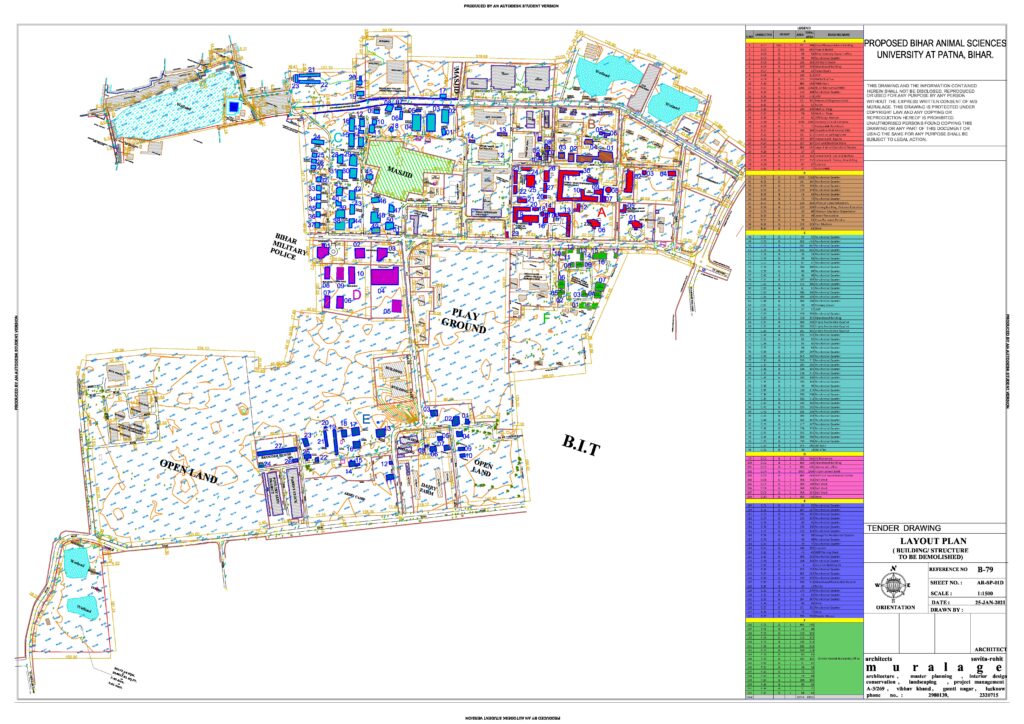1024x724 pixels.
Task: Click the small blue square beside the large wetland
Action: 233,105
